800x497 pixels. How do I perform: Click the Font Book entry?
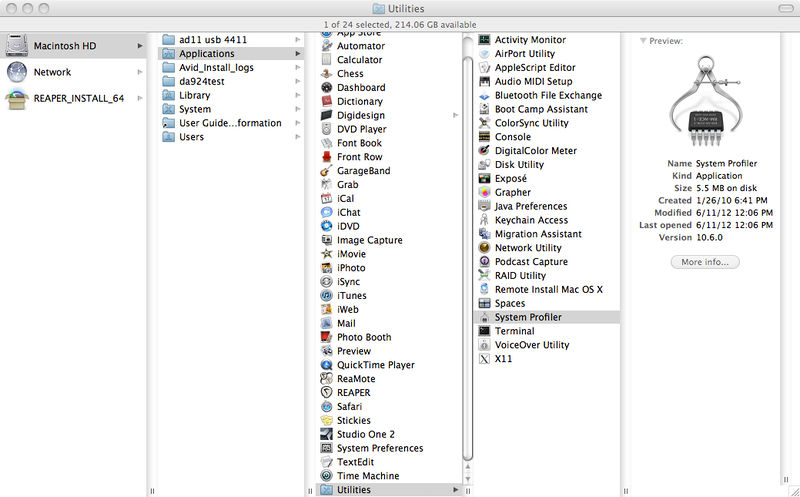pyautogui.click(x=359, y=143)
